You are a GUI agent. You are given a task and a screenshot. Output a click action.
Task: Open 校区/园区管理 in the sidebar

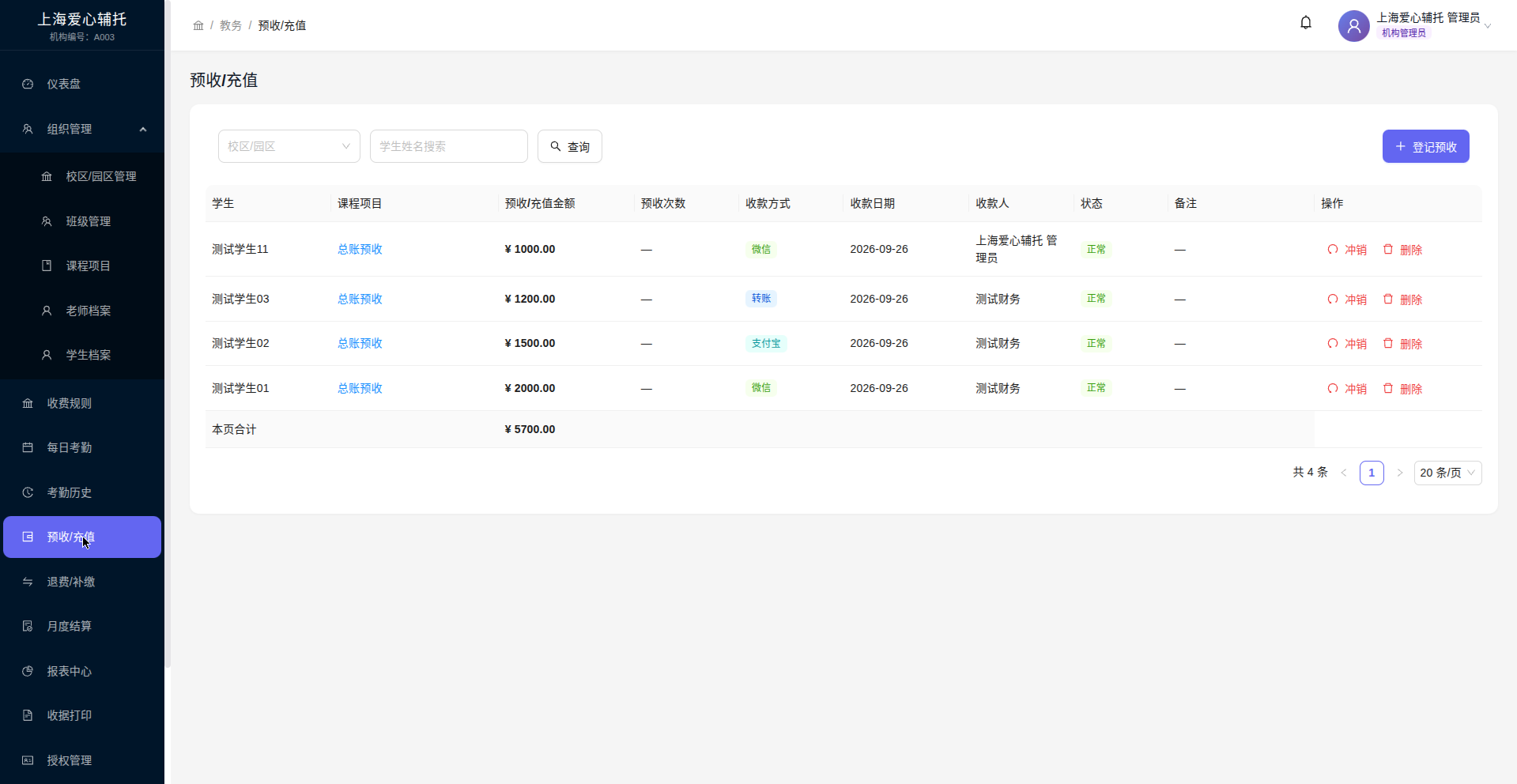pyautogui.click(x=82, y=176)
